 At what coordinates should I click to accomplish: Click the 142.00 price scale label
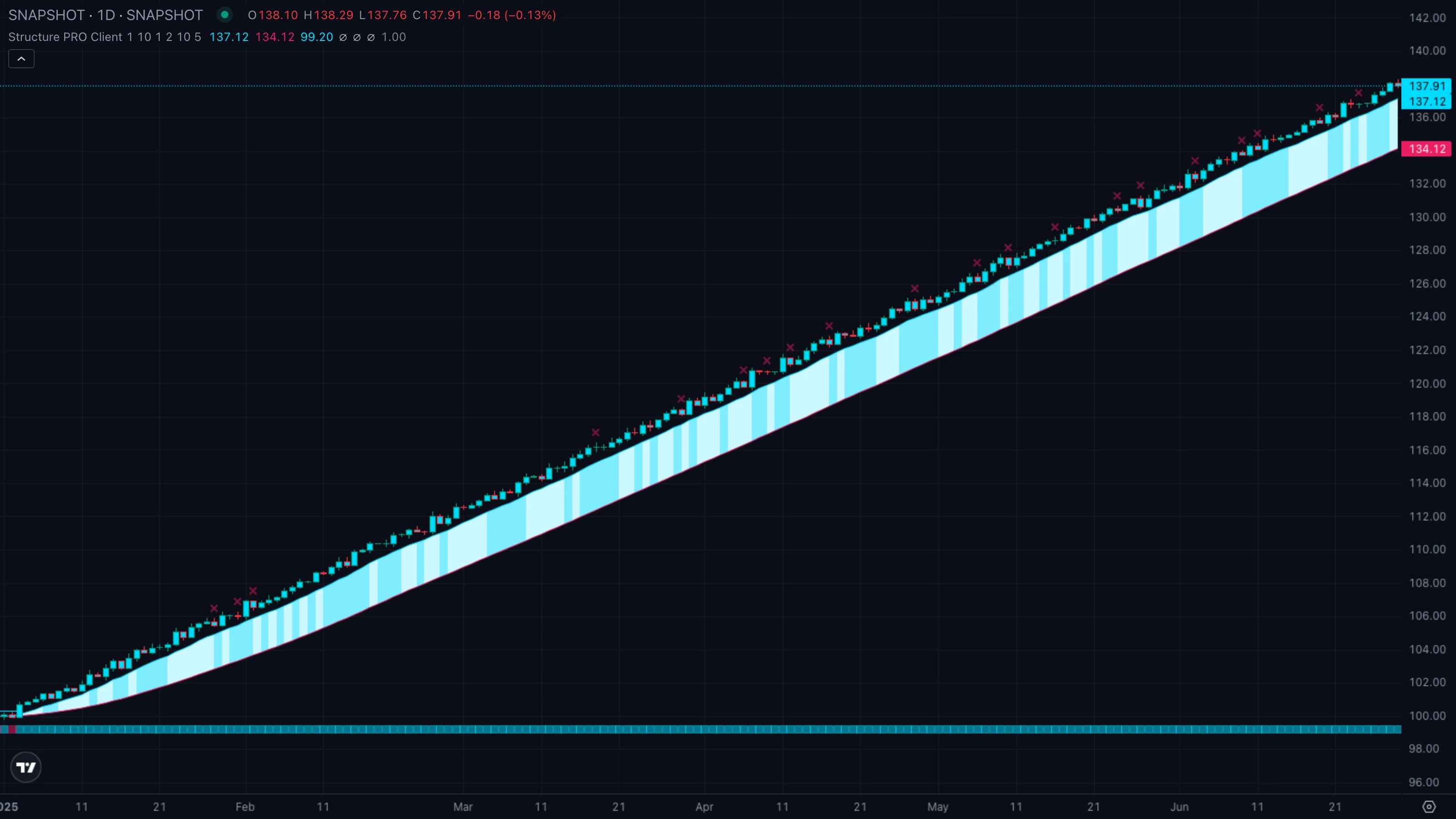tap(1427, 18)
